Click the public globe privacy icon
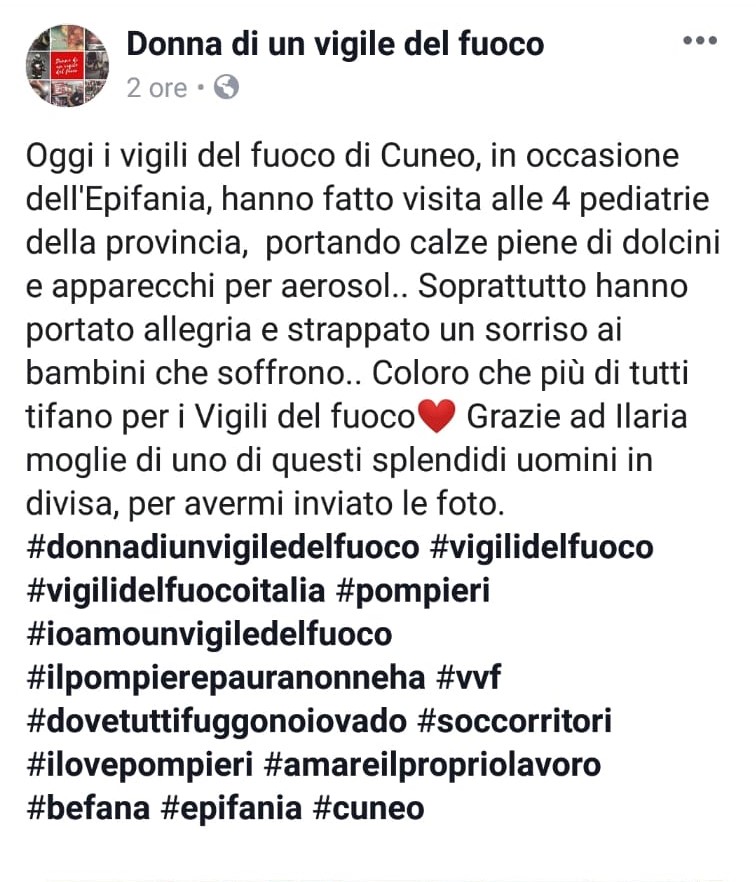Viewport: 756px width, 882px height. tap(226, 87)
